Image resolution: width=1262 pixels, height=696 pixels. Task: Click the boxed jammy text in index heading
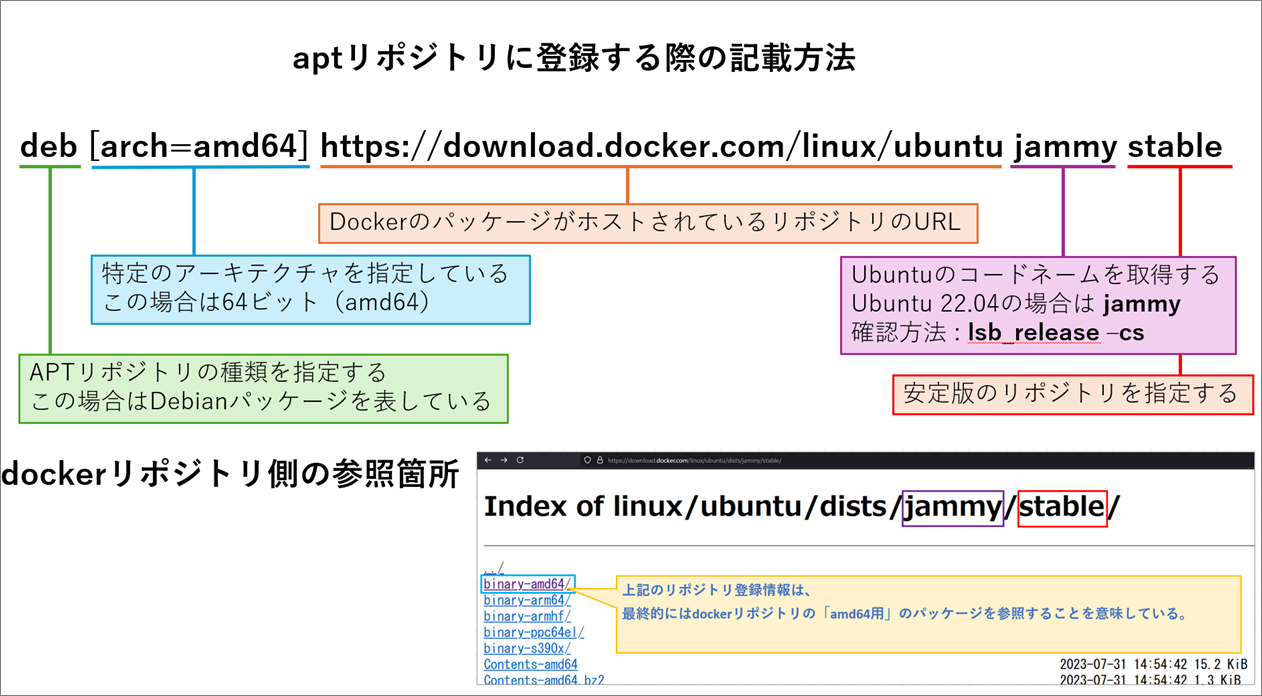(x=952, y=506)
